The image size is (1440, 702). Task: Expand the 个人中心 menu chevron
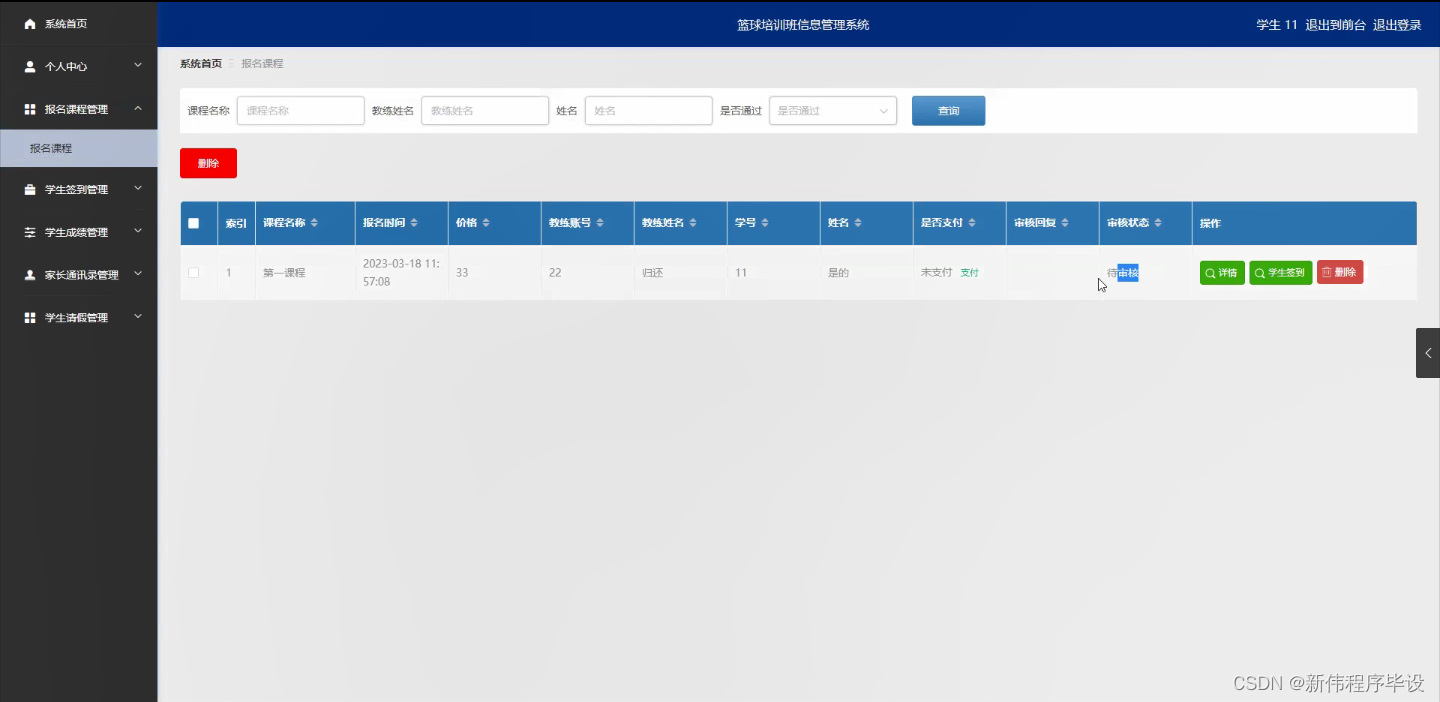(138, 66)
